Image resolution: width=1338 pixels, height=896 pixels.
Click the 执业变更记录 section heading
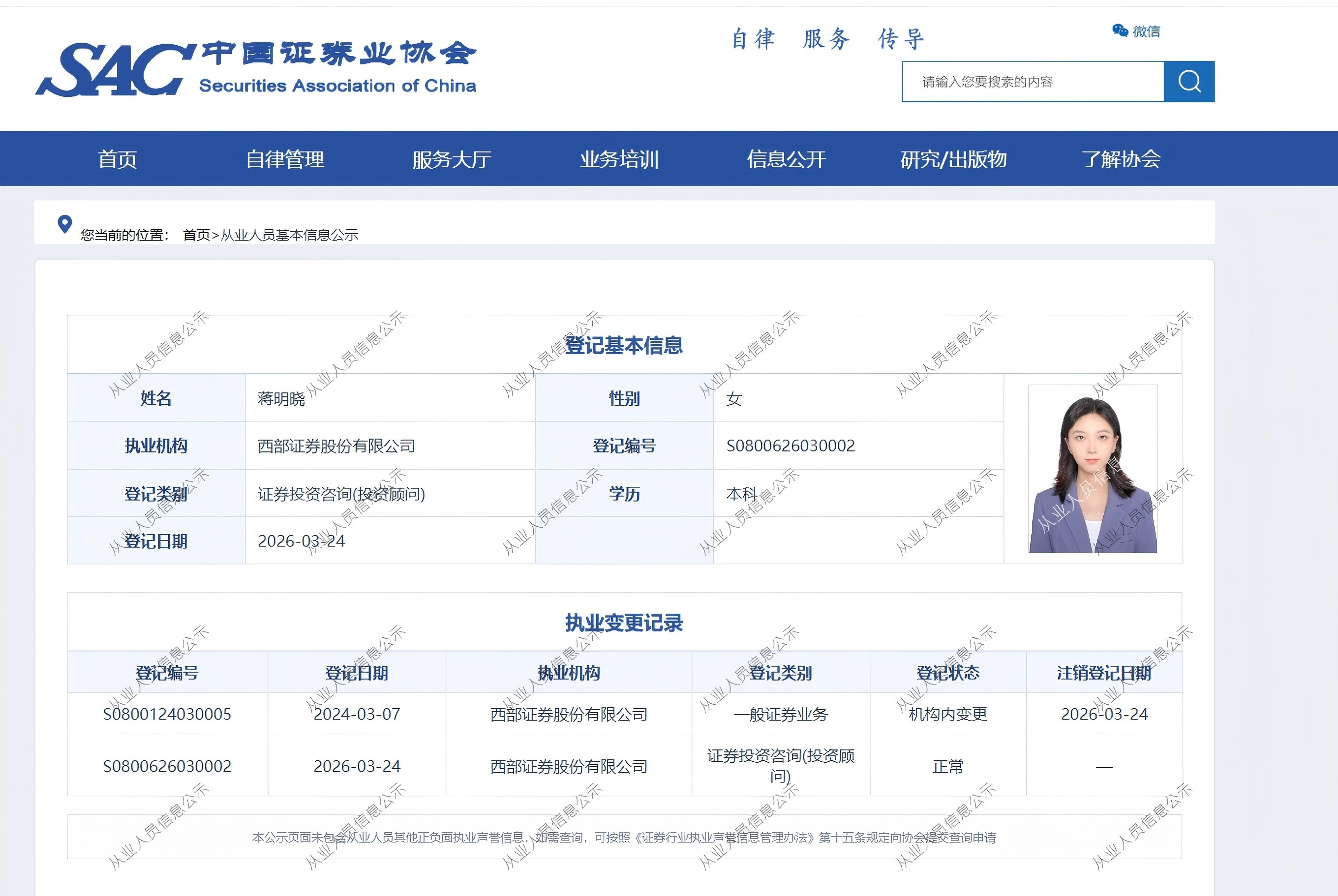(624, 623)
